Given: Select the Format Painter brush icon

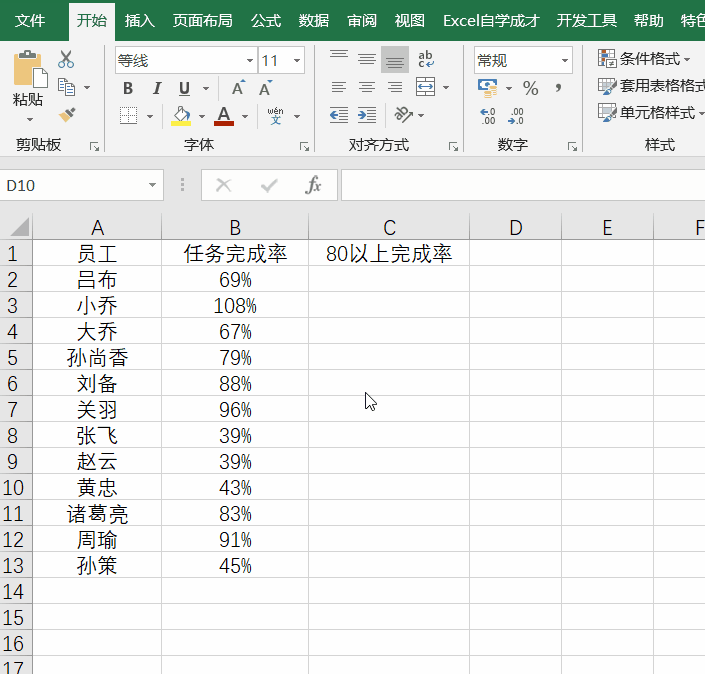Looking at the screenshot, I should coord(67,115).
